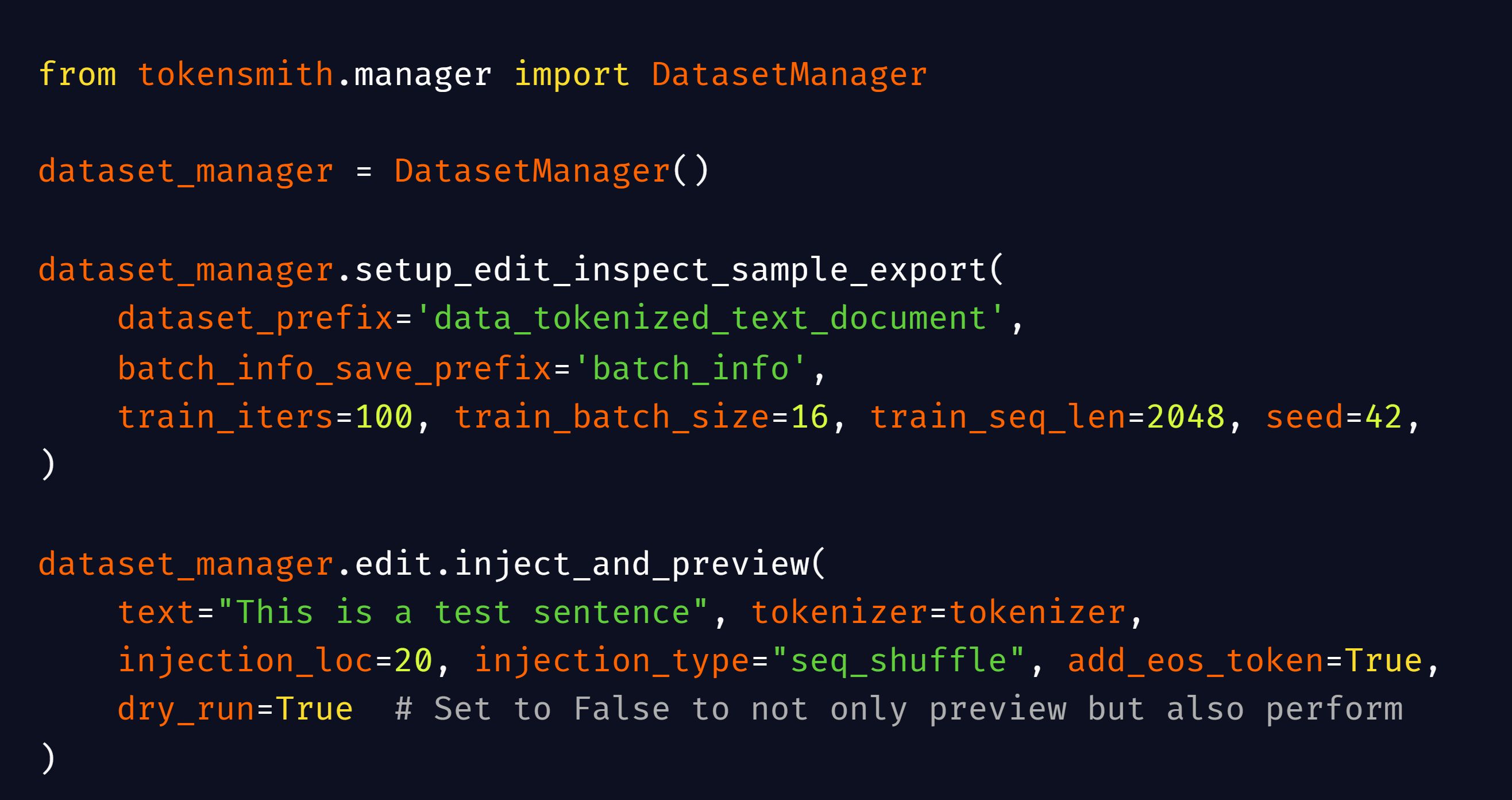This screenshot has height=800, width=1512.
Task: Click the 'from' keyword on the first line
Action: (x=78, y=75)
